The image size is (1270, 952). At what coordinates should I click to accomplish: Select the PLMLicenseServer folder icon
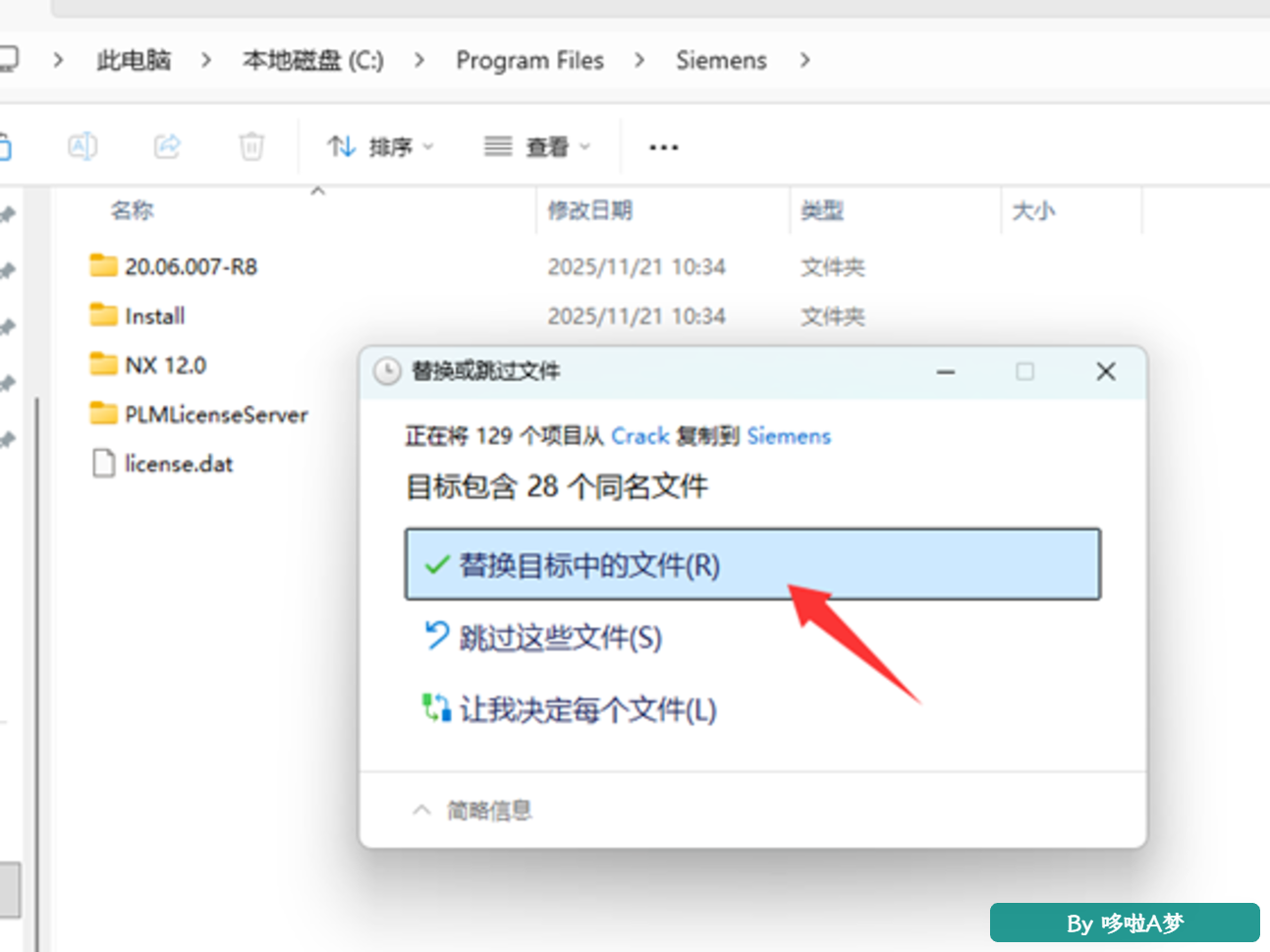(103, 413)
